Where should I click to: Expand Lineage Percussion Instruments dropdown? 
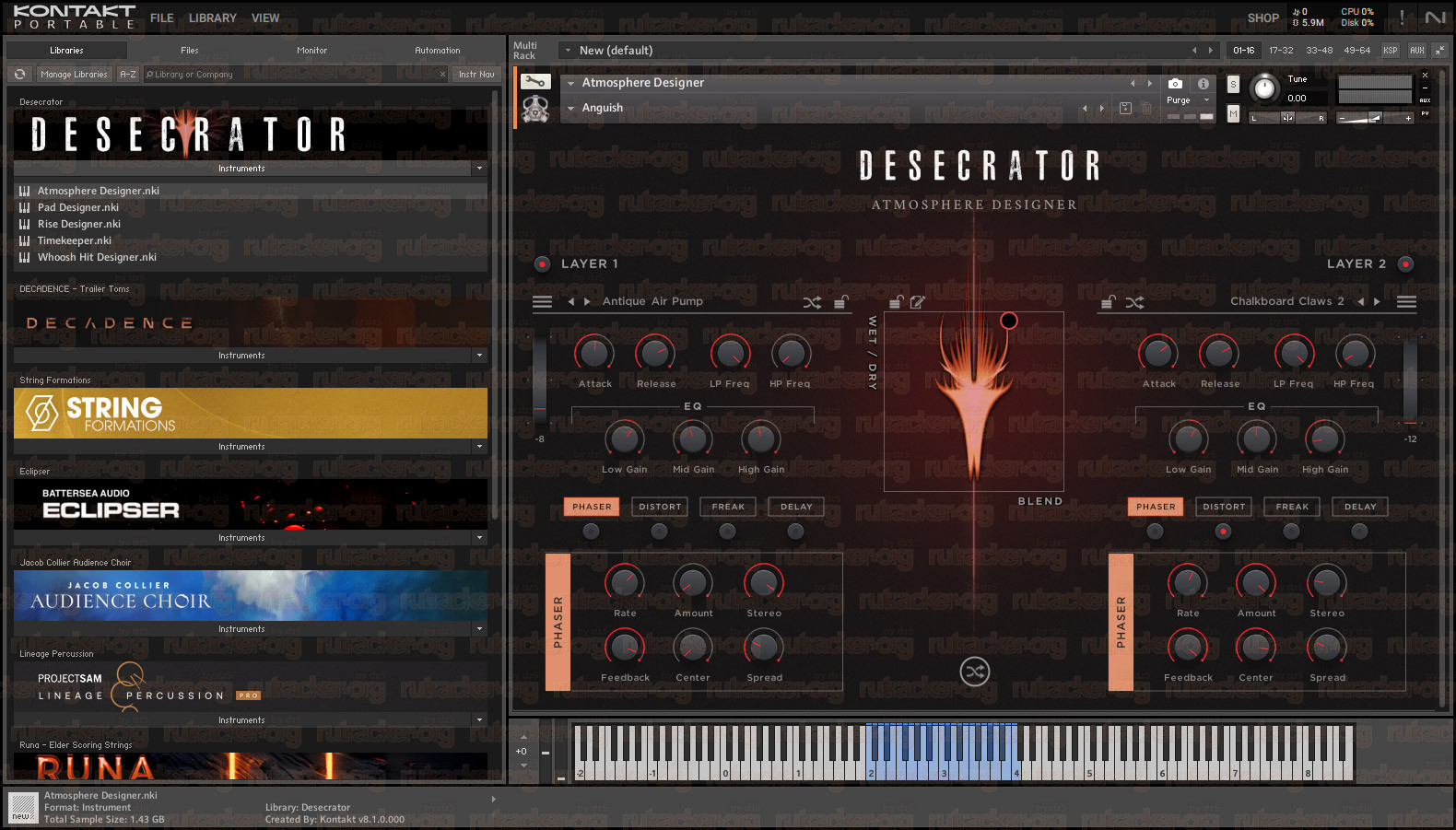(x=479, y=720)
